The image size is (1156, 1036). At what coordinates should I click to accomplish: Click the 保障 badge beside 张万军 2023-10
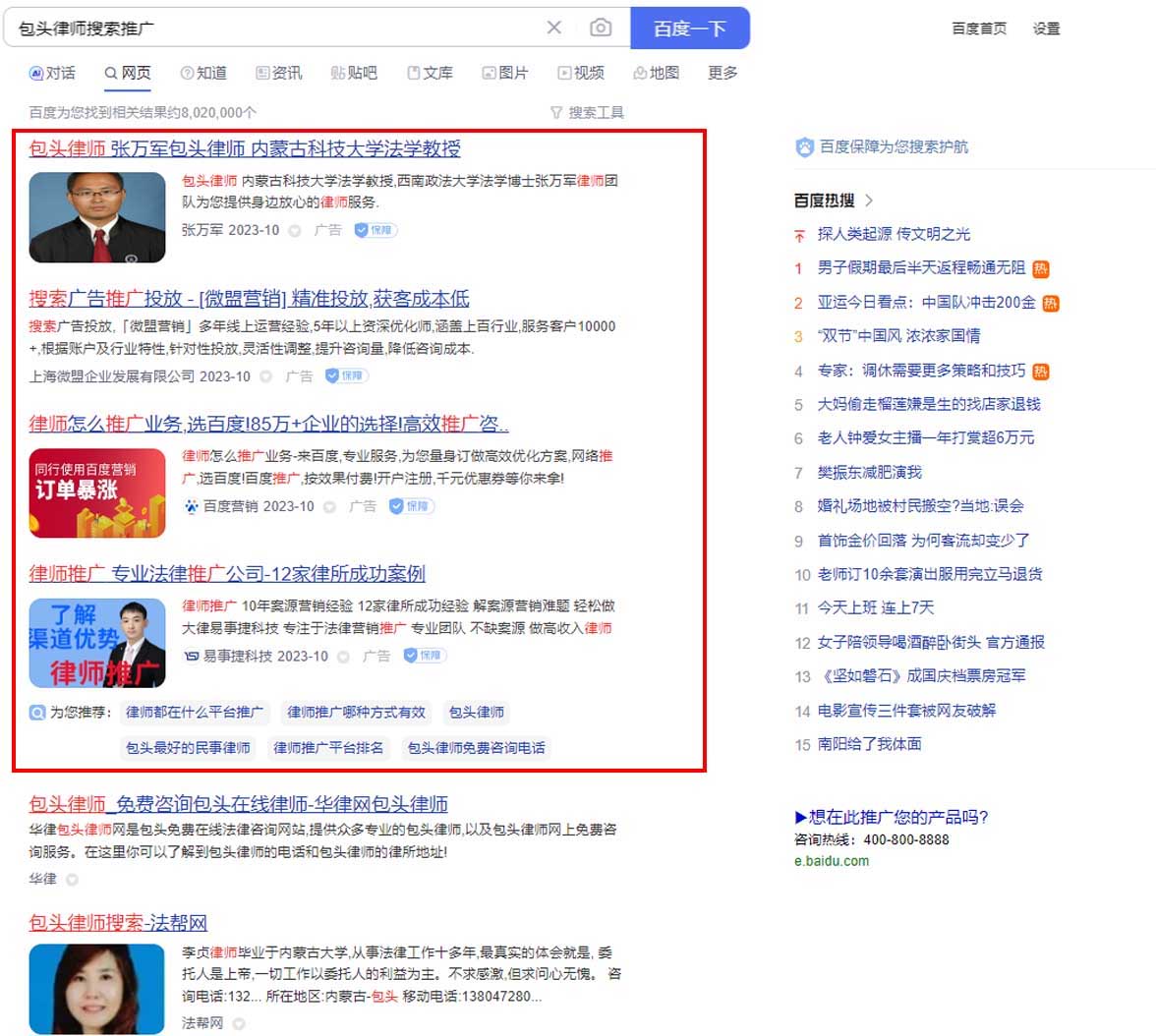tap(376, 230)
